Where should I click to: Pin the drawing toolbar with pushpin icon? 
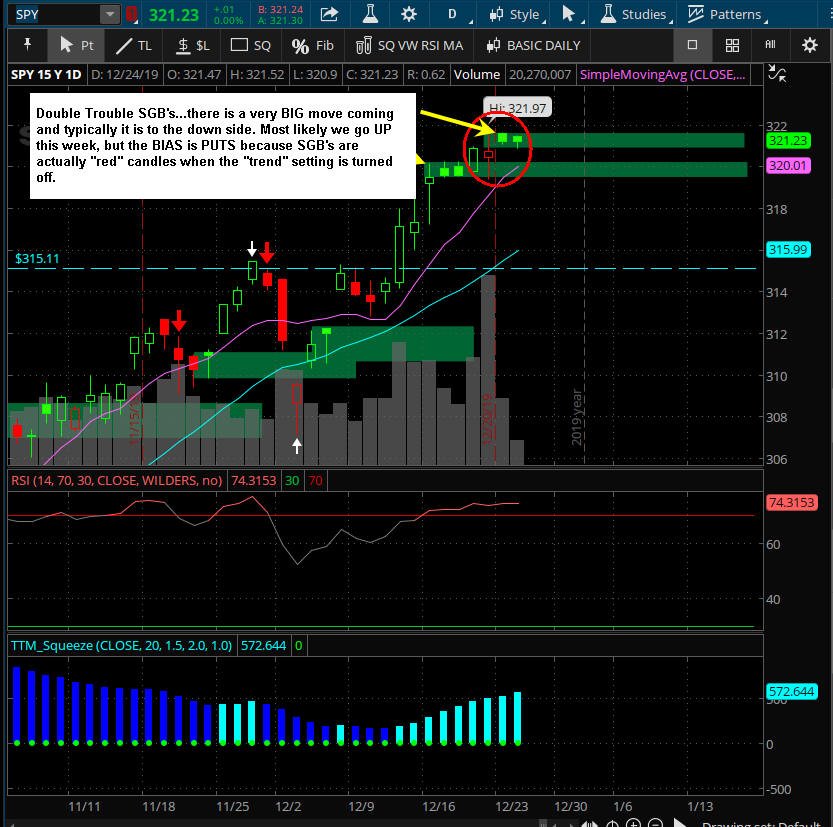[x=28, y=45]
